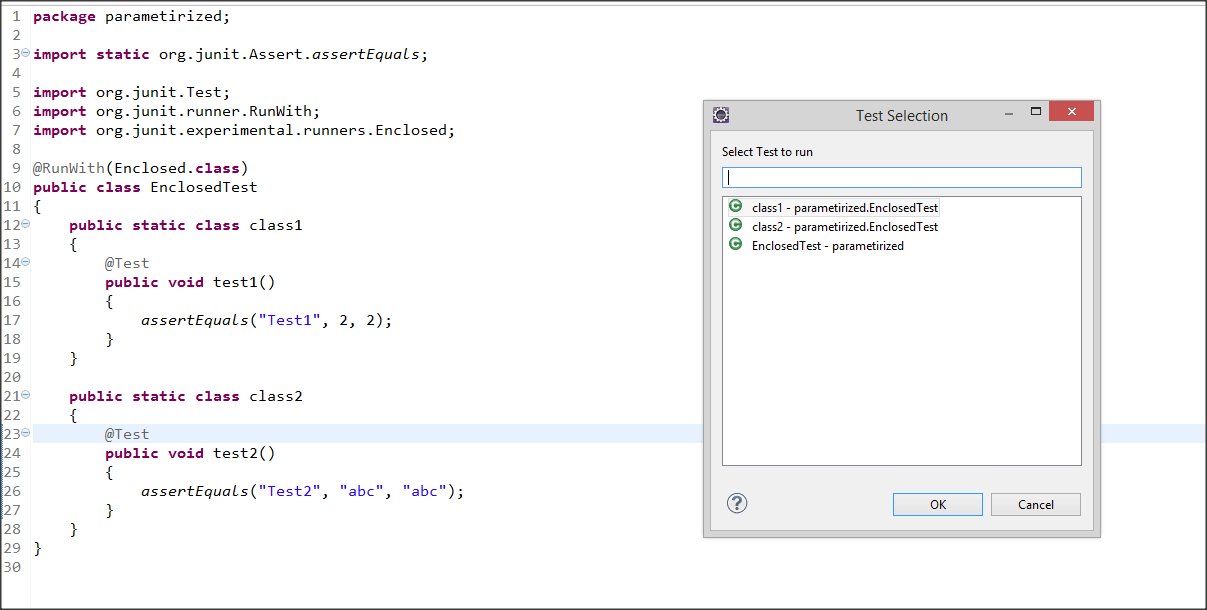The image size is (1207, 610).
Task: Click the Cancel button
Action: 1035,504
